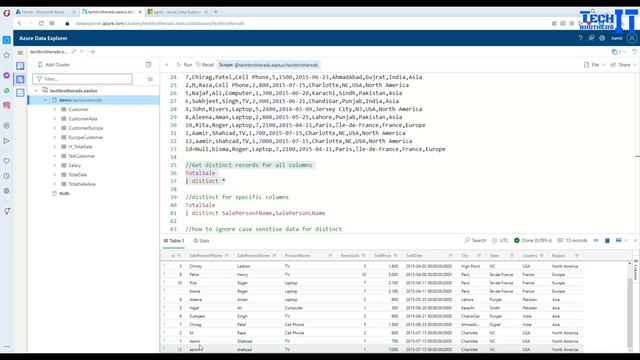Expand the CustomerAsia table node
640x360 pixels.
[55, 119]
